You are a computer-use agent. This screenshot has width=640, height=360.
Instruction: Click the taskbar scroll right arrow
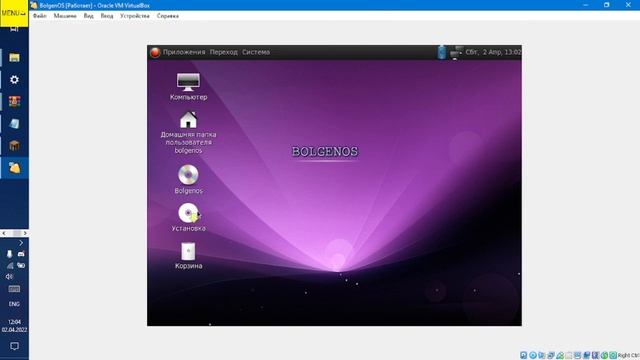click(25, 233)
